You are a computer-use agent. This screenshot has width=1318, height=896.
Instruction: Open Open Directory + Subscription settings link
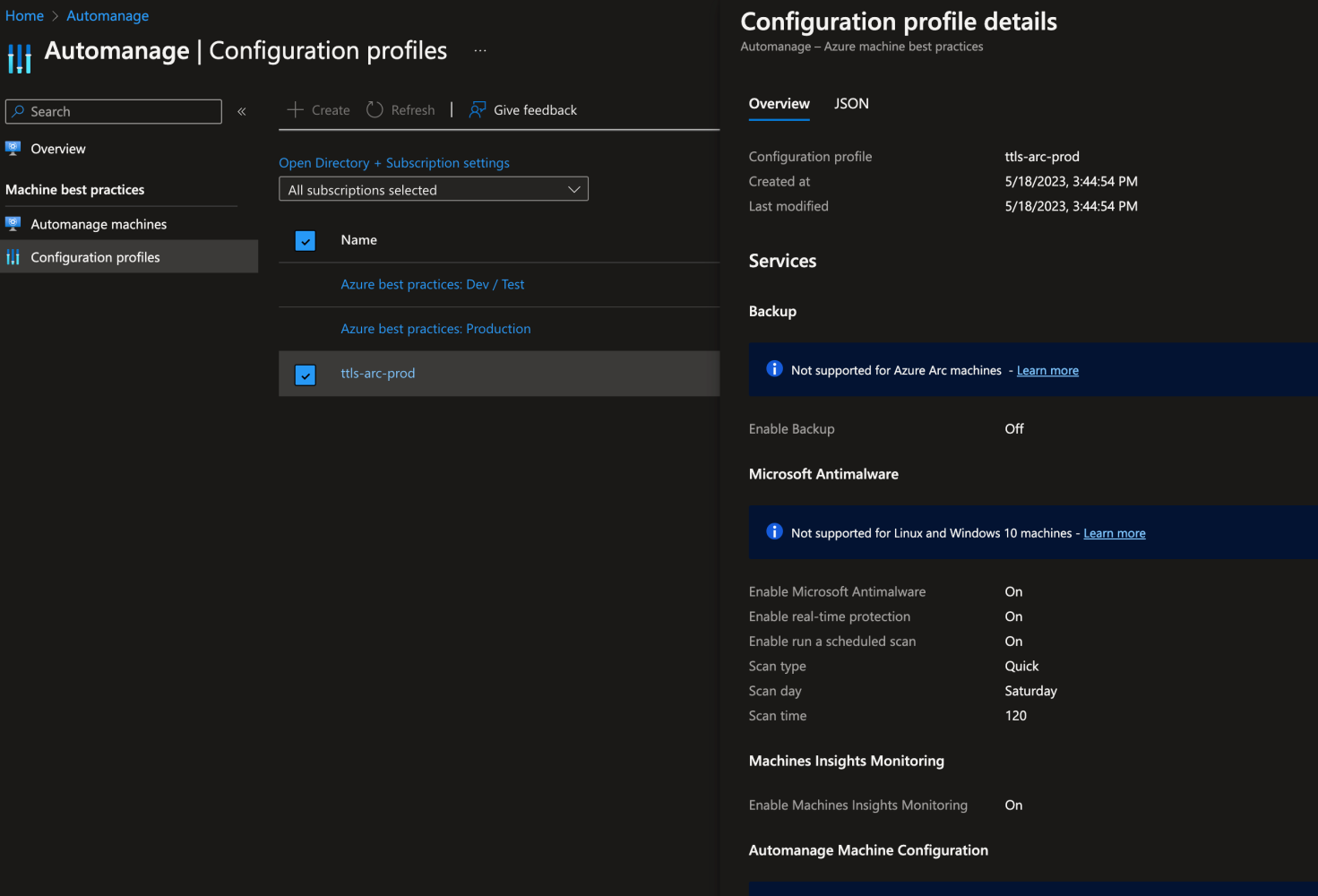[394, 162]
